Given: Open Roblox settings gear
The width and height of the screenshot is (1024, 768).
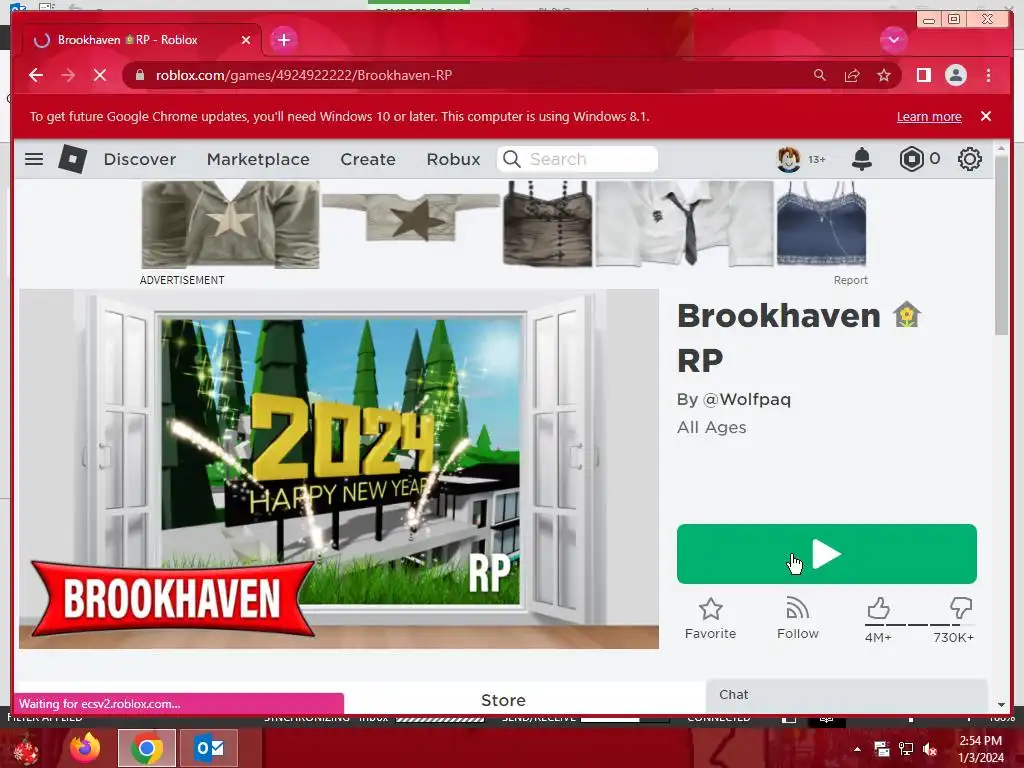Looking at the screenshot, I should [970, 159].
